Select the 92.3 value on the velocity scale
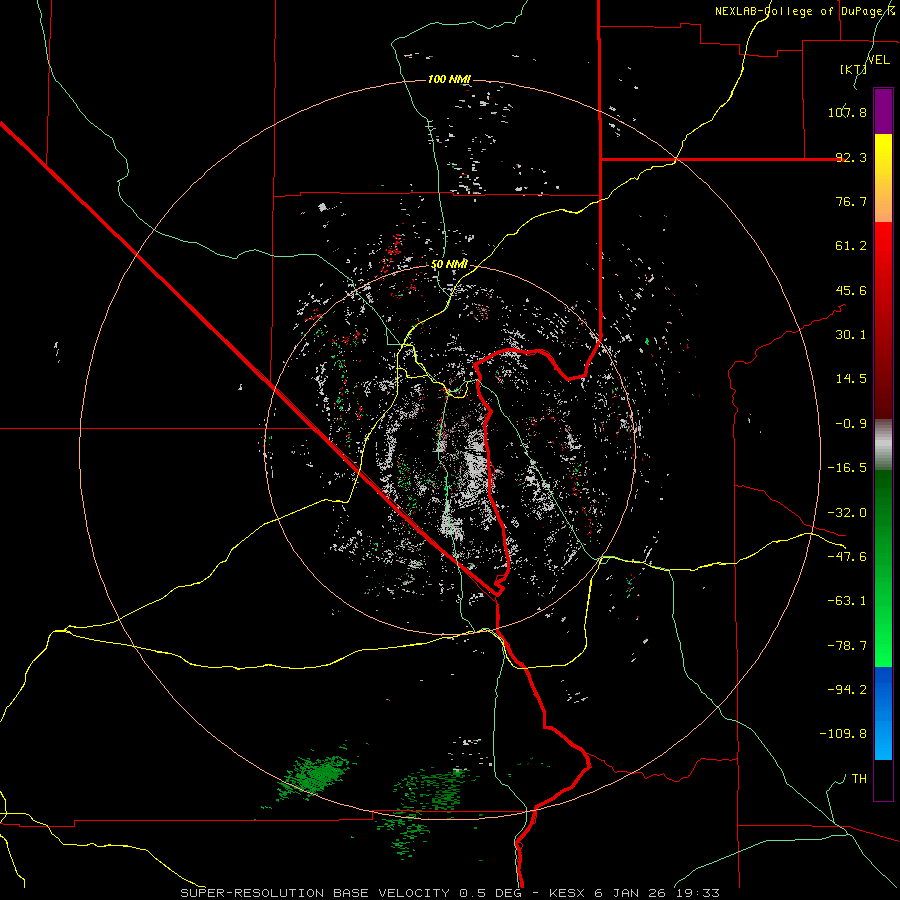 click(x=851, y=157)
